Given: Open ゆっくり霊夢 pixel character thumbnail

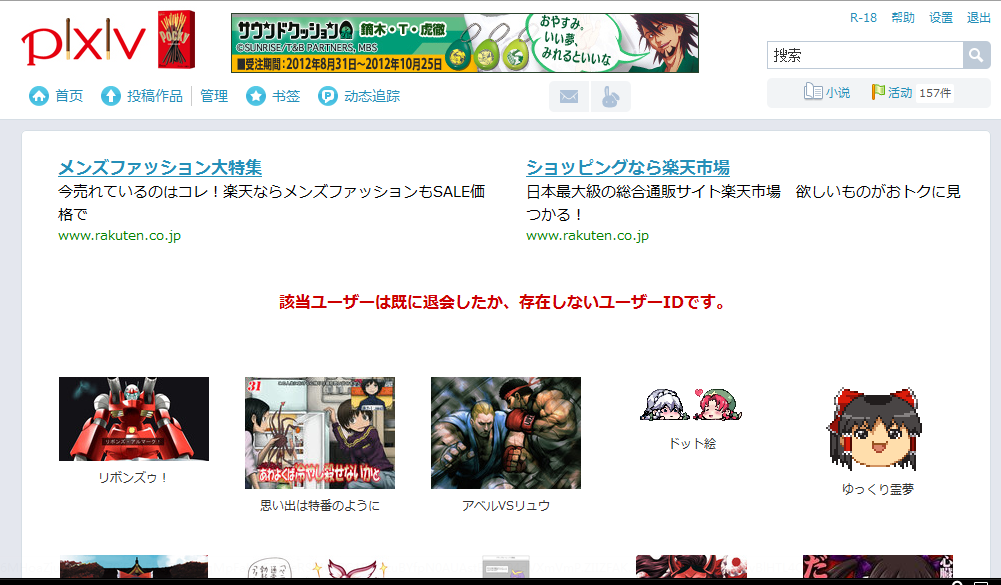Looking at the screenshot, I should click(877, 429).
